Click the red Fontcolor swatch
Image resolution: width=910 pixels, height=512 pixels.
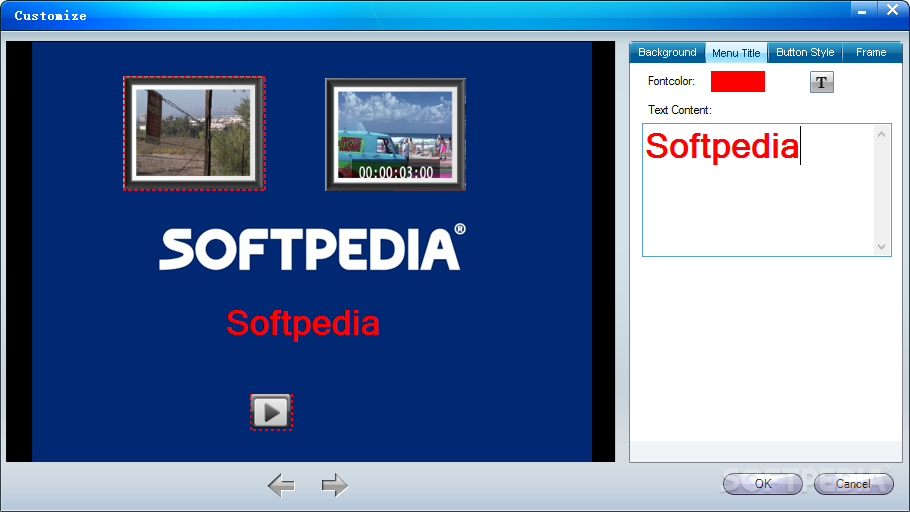pyautogui.click(x=738, y=81)
